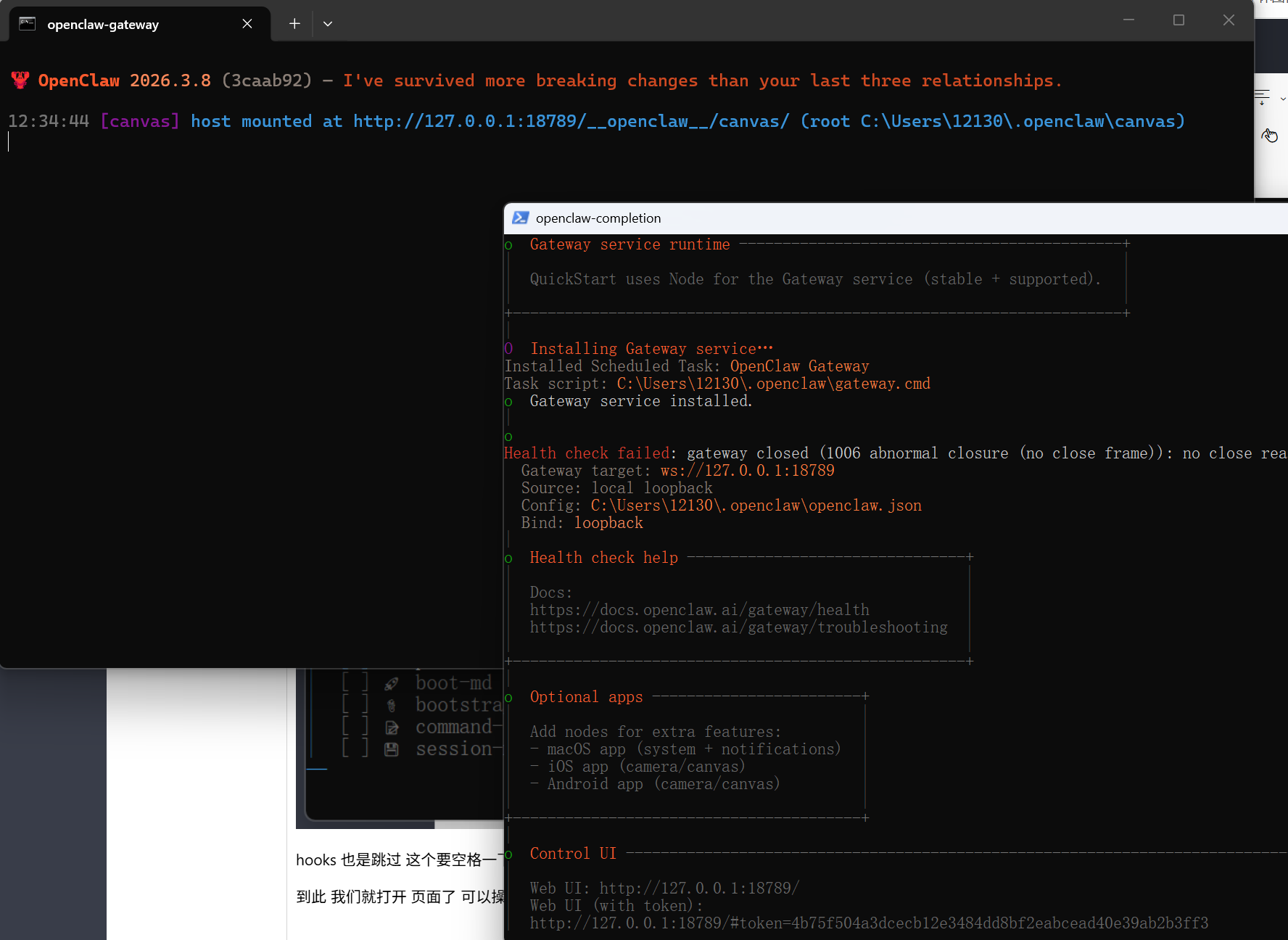The image size is (1288, 940).
Task: Click the red OpenClaw lobster logo
Action: point(20,81)
